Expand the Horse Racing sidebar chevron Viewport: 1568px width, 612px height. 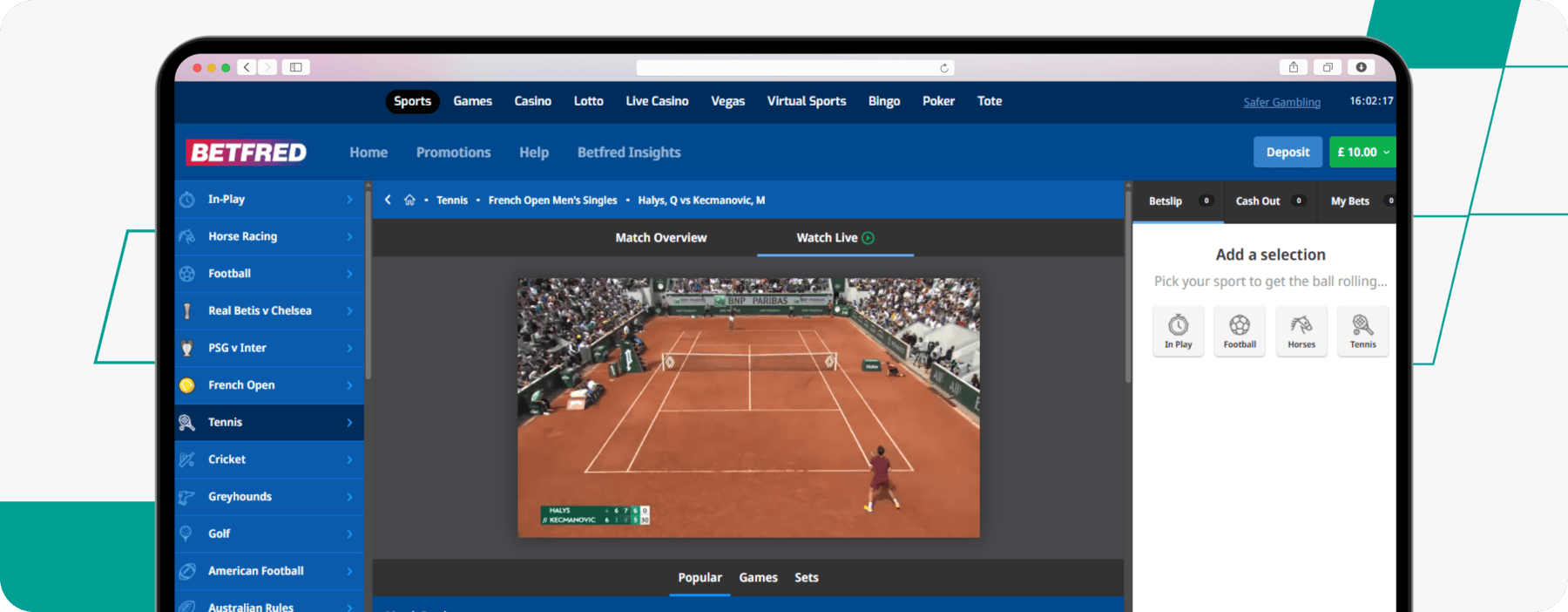[349, 237]
